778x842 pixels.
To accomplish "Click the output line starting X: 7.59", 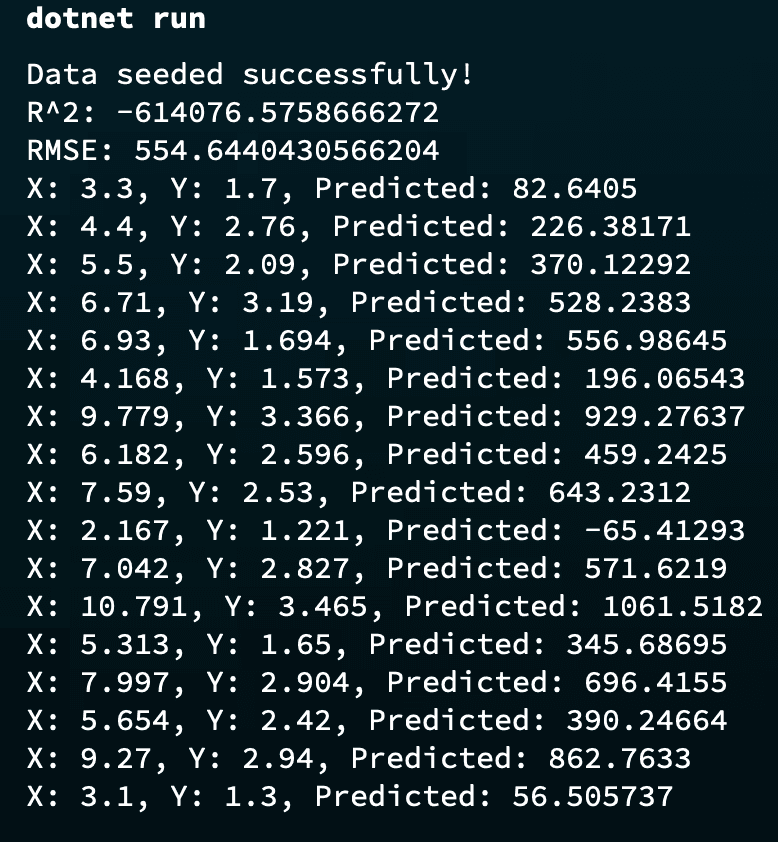I will 358,492.
